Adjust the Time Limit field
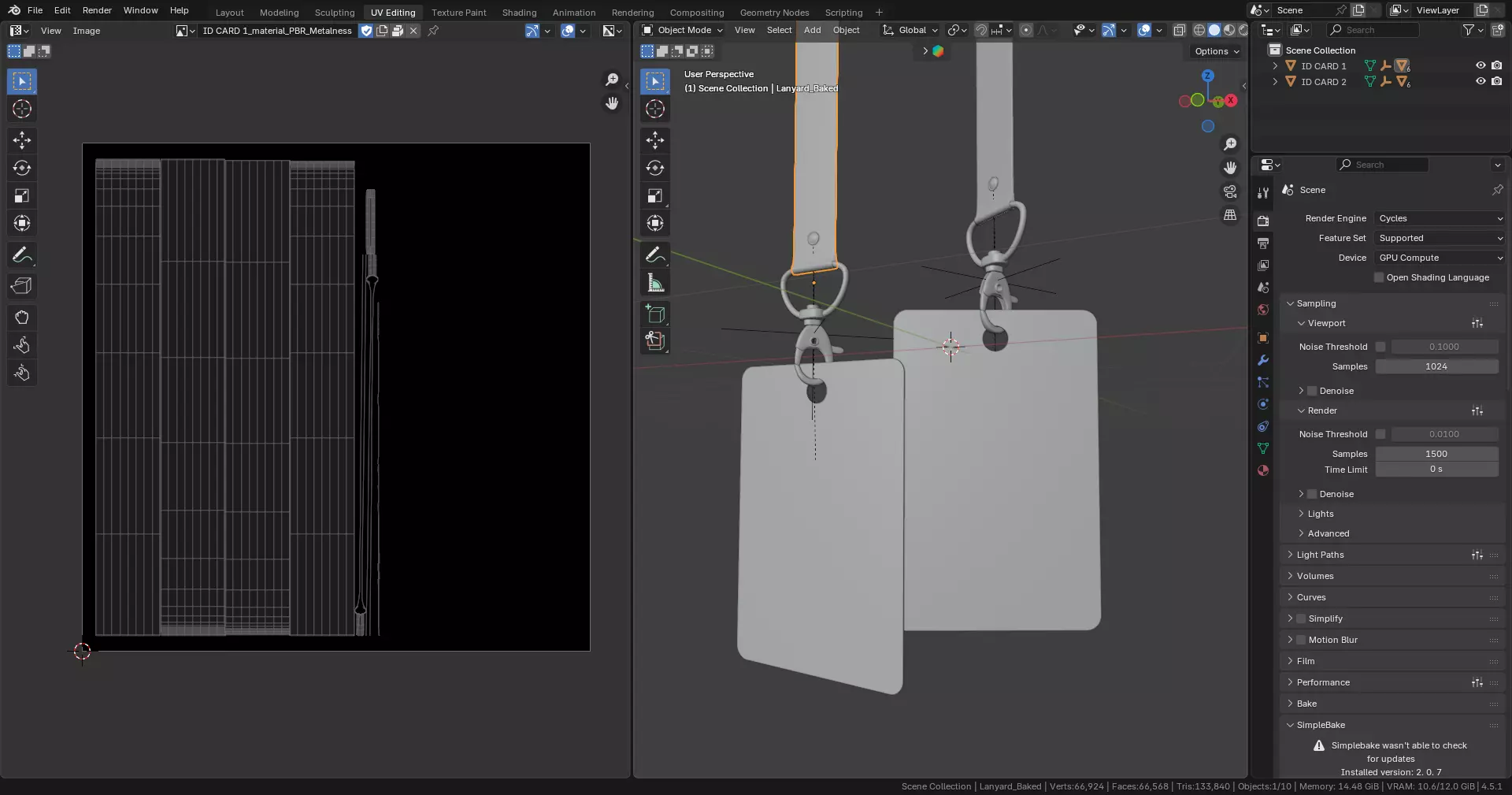 (x=1436, y=469)
